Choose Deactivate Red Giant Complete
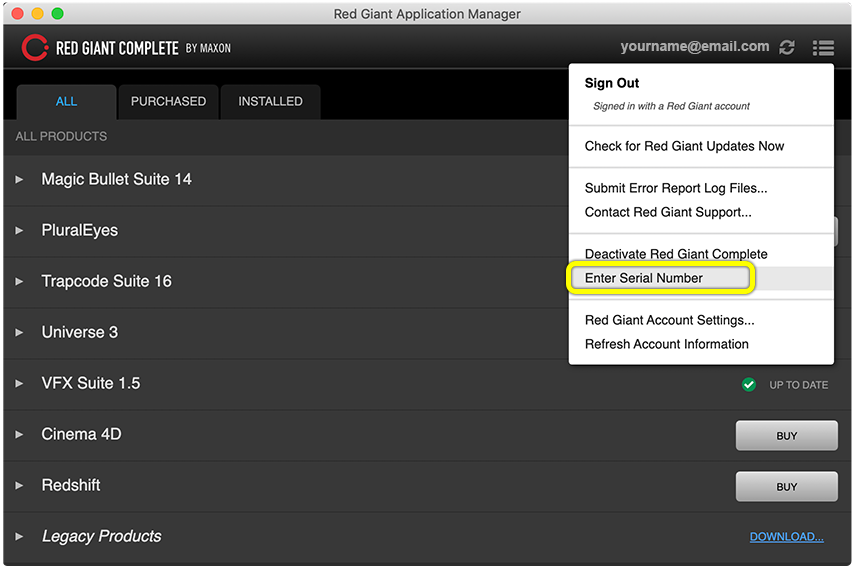The width and height of the screenshot is (853, 569). coord(676,254)
